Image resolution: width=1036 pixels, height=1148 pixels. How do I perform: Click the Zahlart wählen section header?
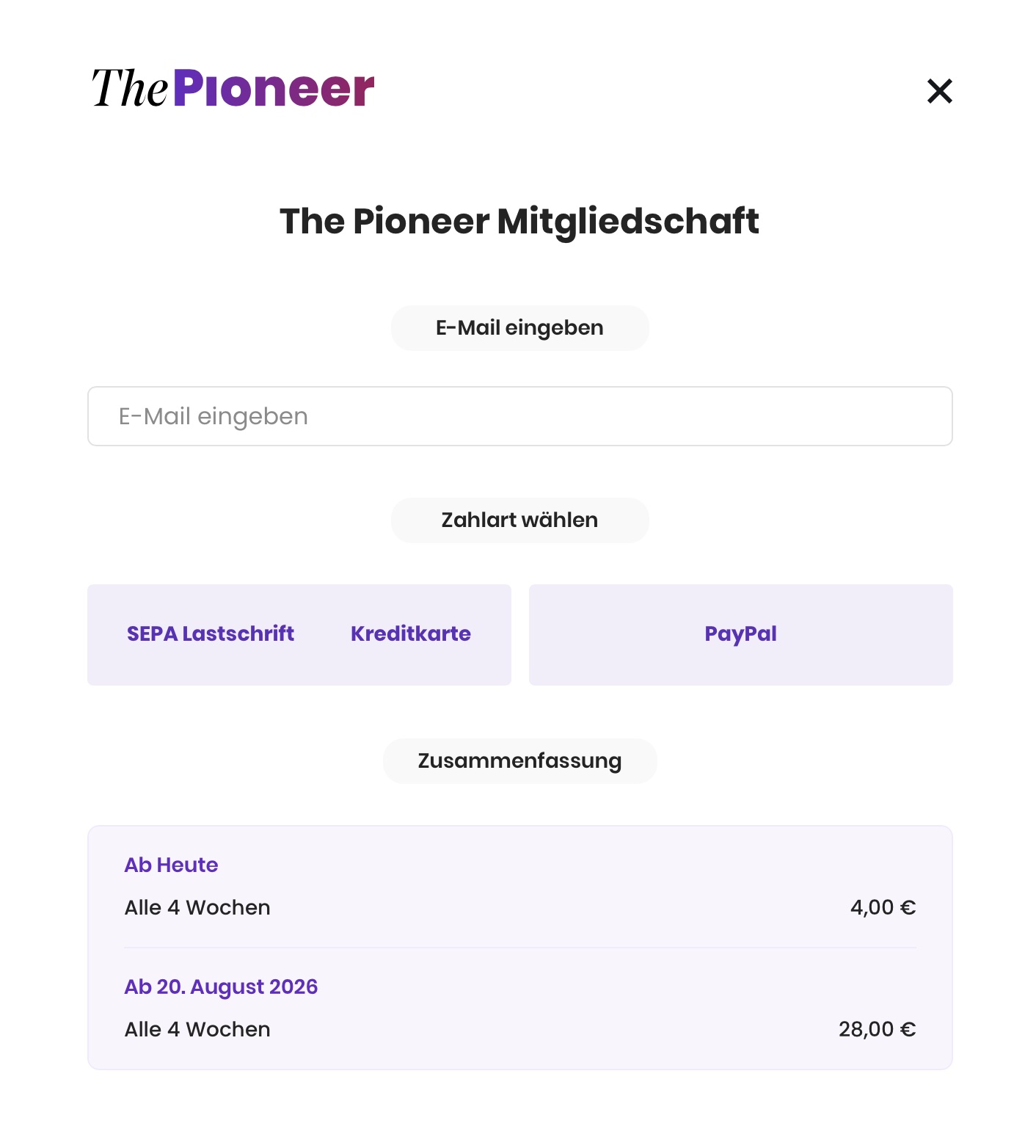tap(519, 520)
